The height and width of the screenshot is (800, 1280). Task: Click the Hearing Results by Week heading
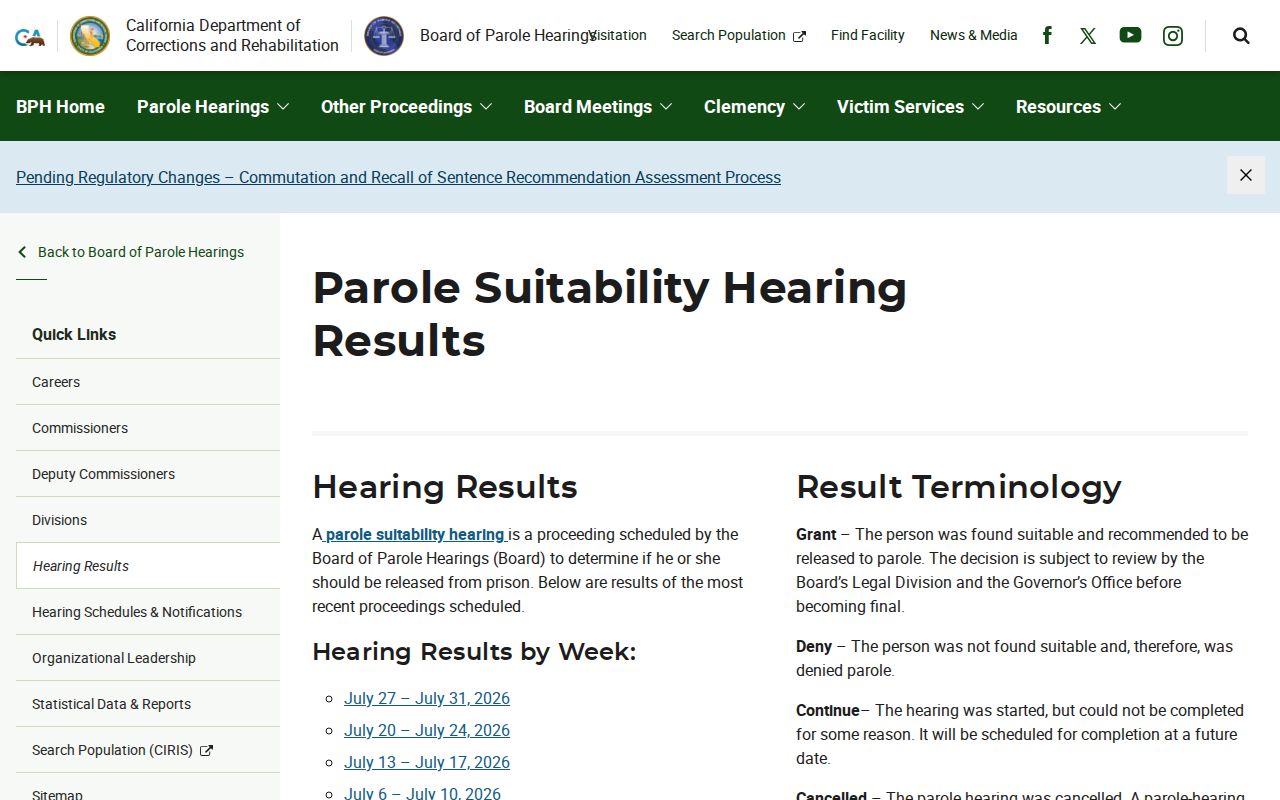pyautogui.click(x=474, y=652)
